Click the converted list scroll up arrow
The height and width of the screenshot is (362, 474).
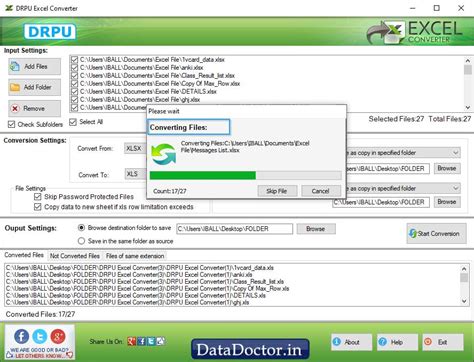click(464, 269)
